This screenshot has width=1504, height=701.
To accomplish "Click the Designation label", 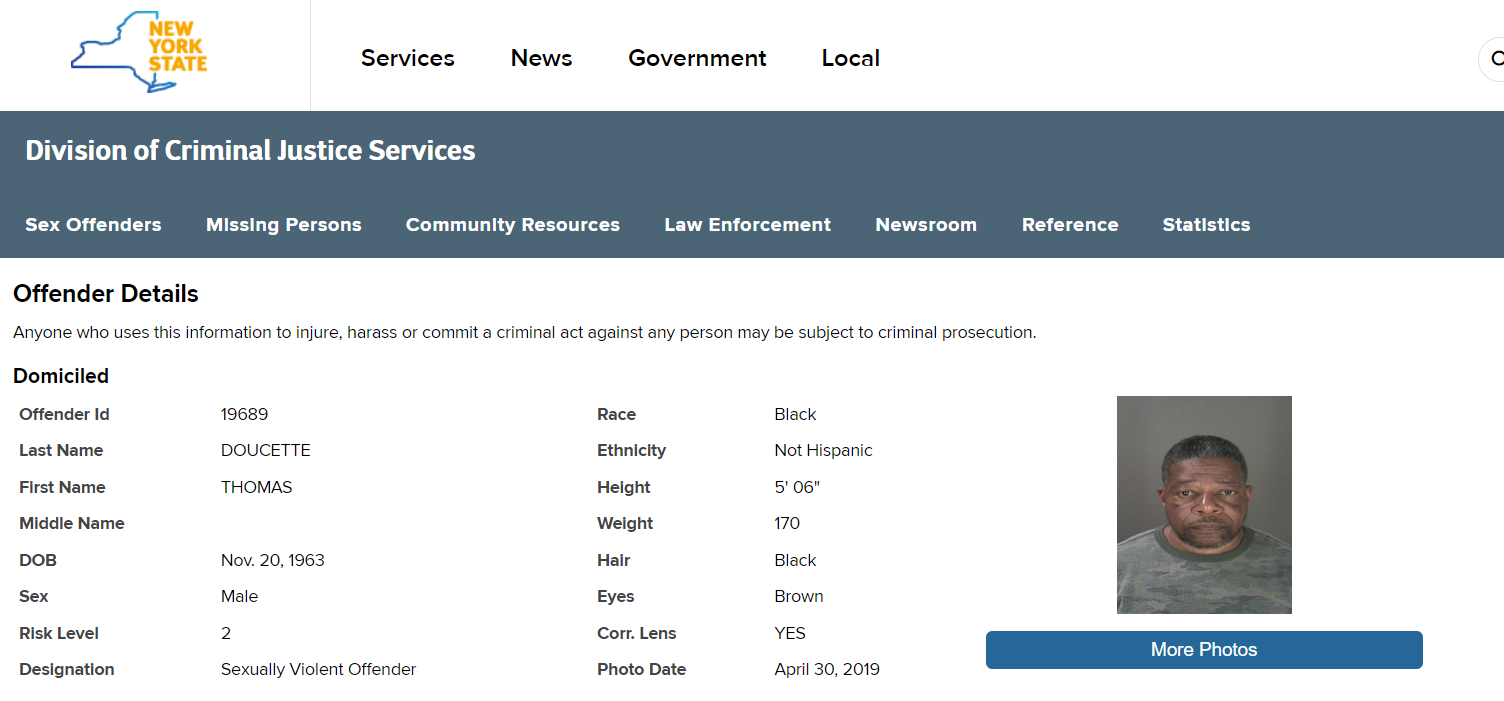I will (x=67, y=669).
